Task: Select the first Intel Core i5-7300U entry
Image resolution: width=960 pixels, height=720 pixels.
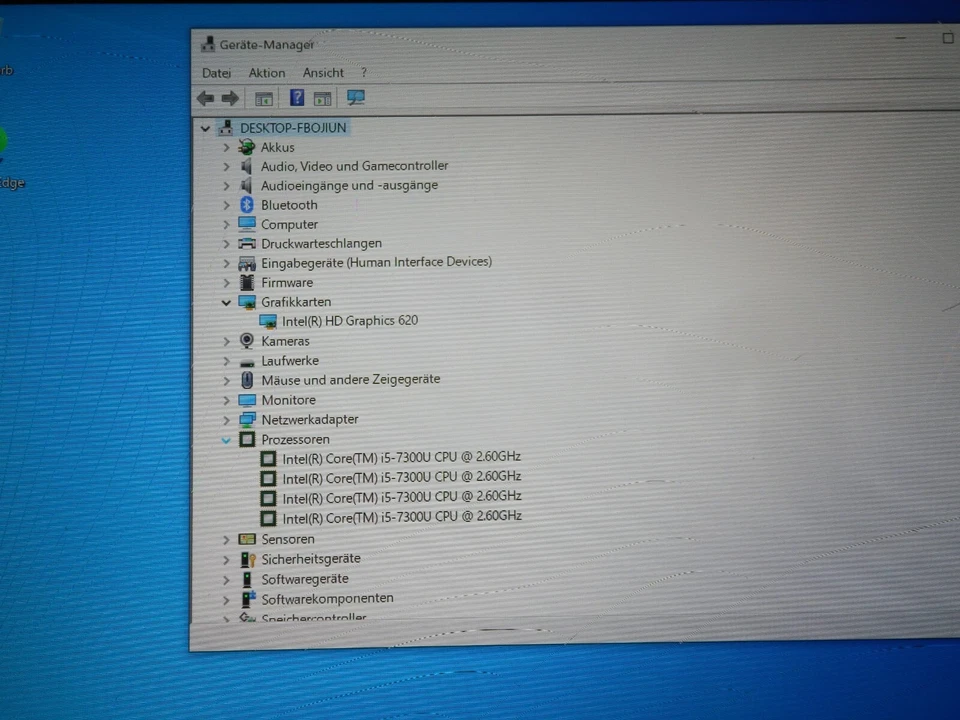Action: pyautogui.click(x=402, y=457)
